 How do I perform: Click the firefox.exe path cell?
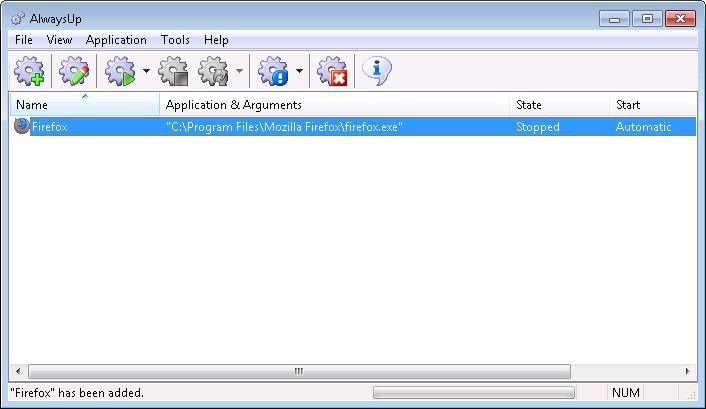pos(284,127)
